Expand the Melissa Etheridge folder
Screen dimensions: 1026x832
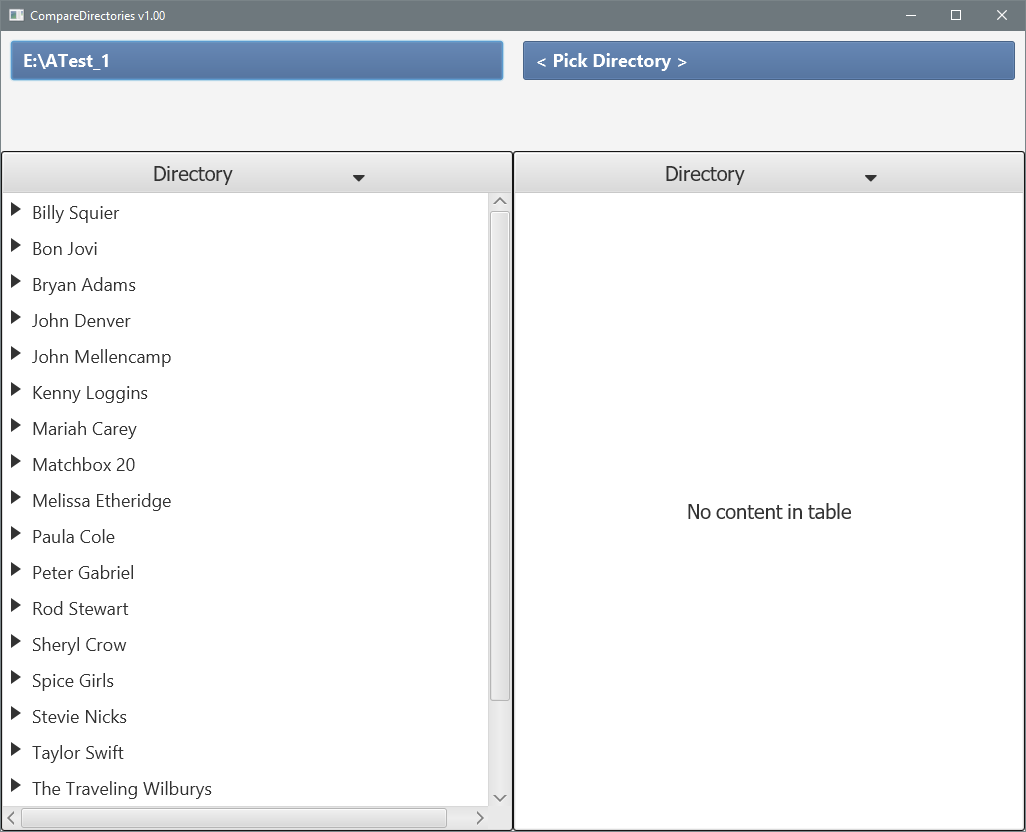pyautogui.click(x=16, y=498)
